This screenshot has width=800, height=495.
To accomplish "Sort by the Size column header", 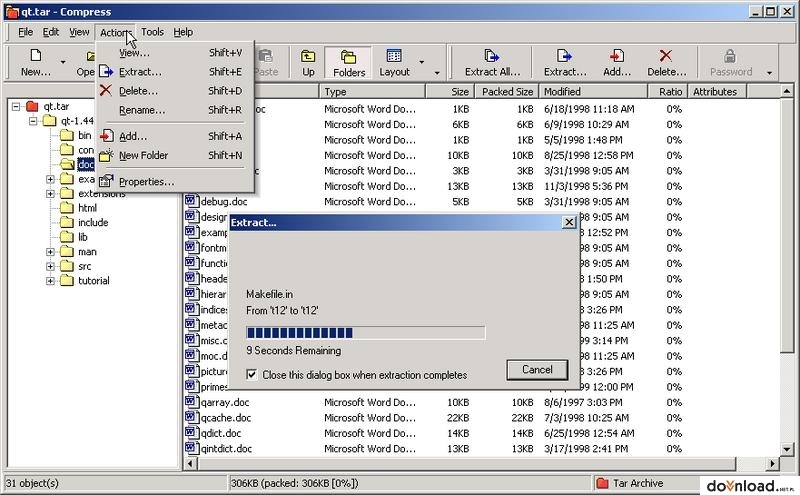I will point(451,92).
